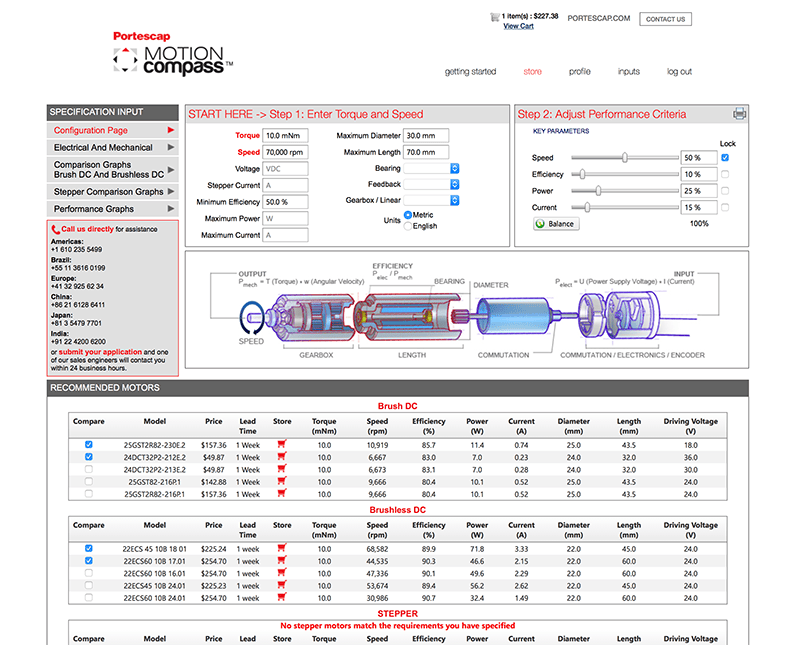Click the Speed rpm input field

click(x=285, y=152)
